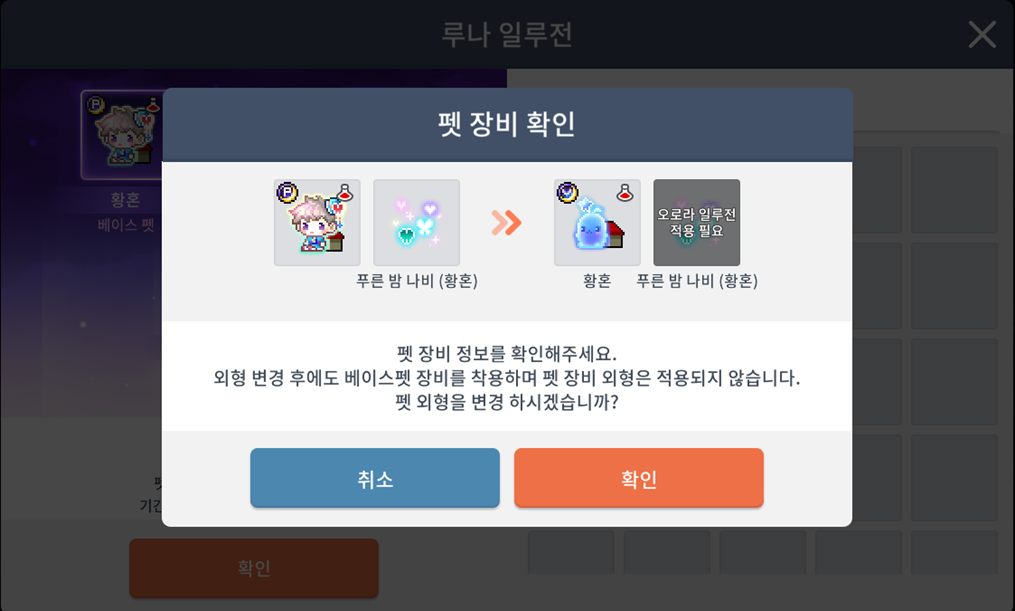Click the moon badge on the blue ghost pet

568,192
